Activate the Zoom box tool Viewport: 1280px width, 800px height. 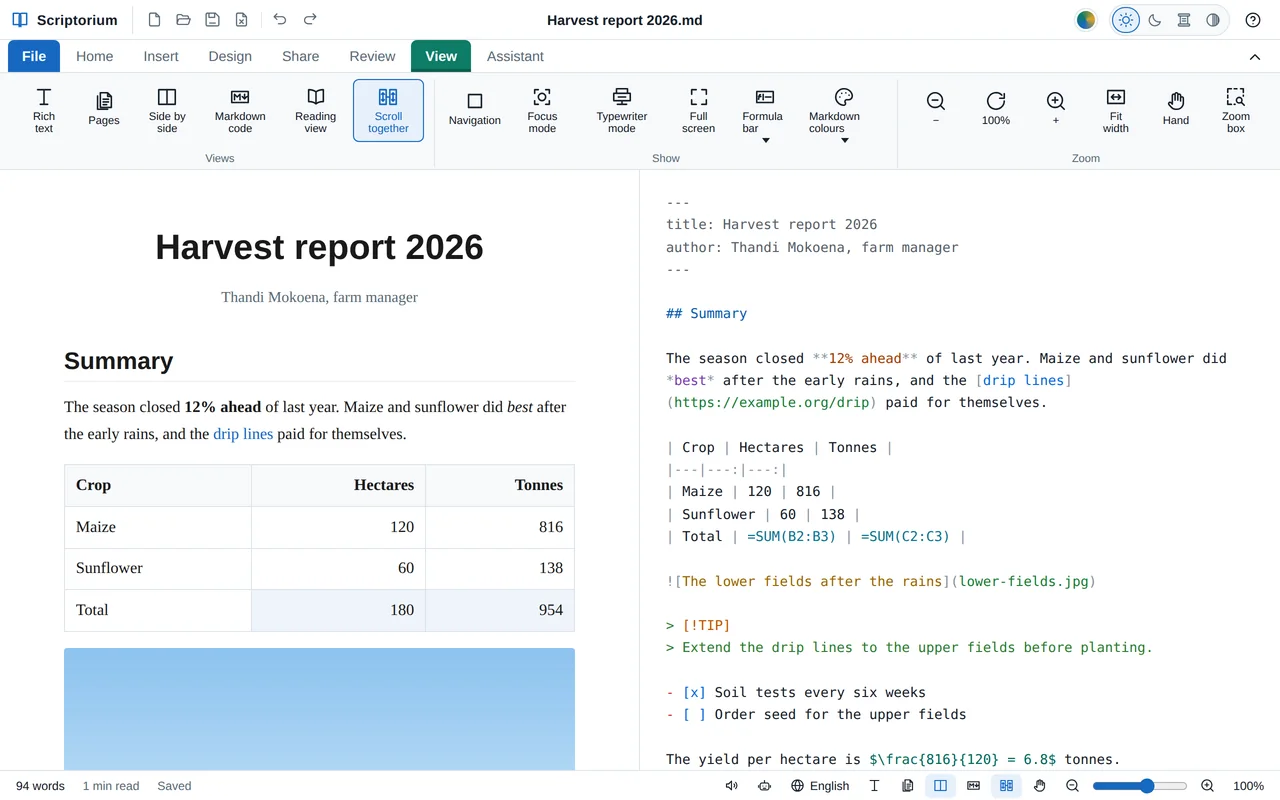[1236, 110]
